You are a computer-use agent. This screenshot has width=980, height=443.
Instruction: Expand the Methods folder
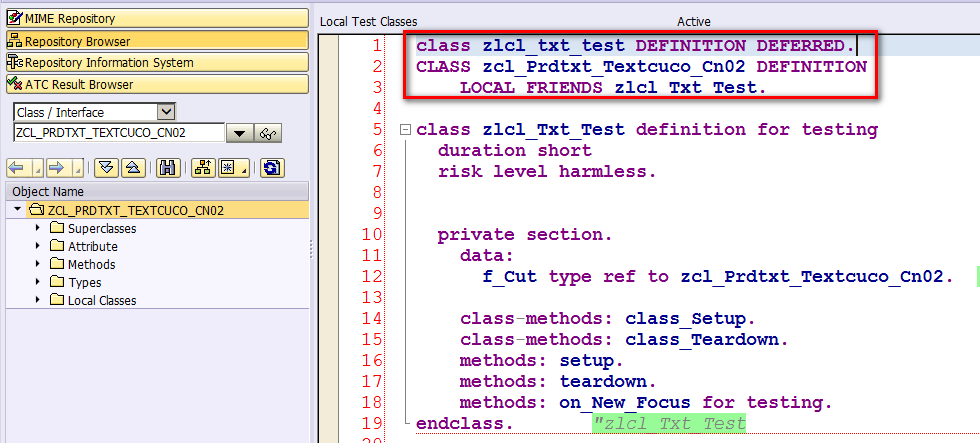click(x=38, y=264)
